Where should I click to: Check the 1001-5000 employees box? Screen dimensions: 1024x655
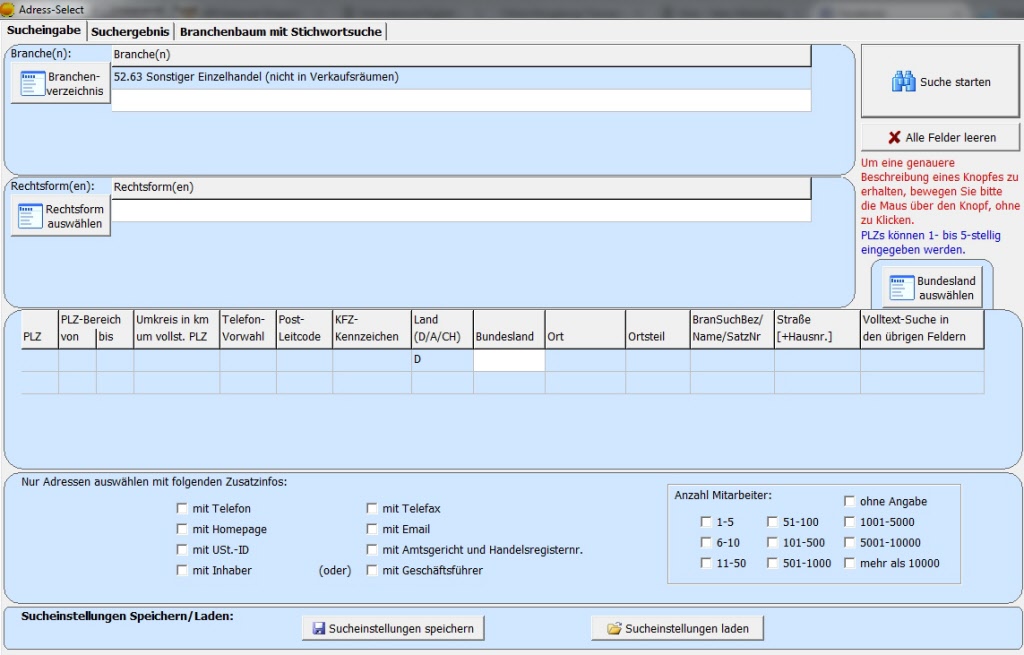(849, 522)
